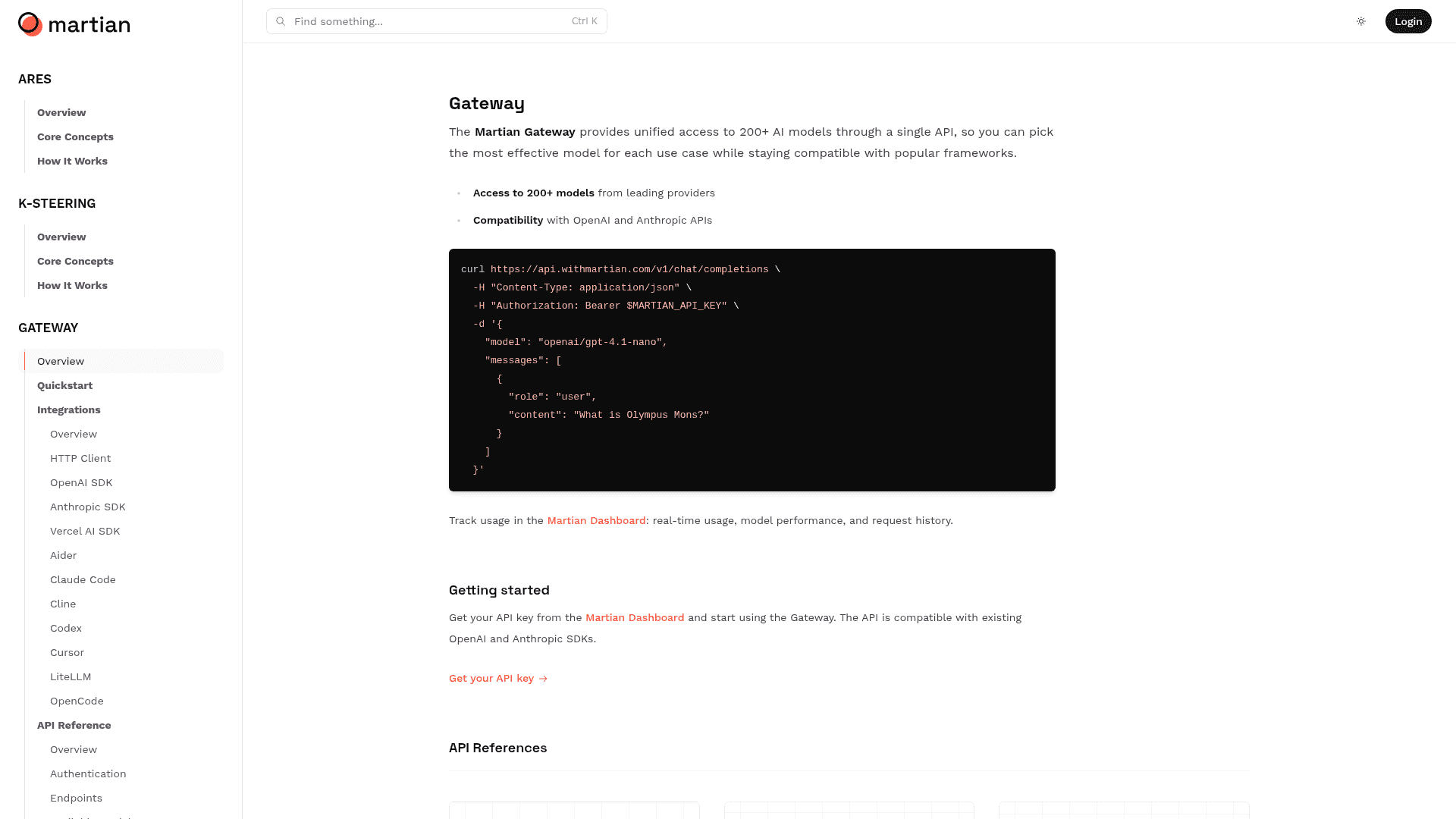Click the Ctrl K shortcut hint
The height and width of the screenshot is (819, 1456).
pos(585,21)
